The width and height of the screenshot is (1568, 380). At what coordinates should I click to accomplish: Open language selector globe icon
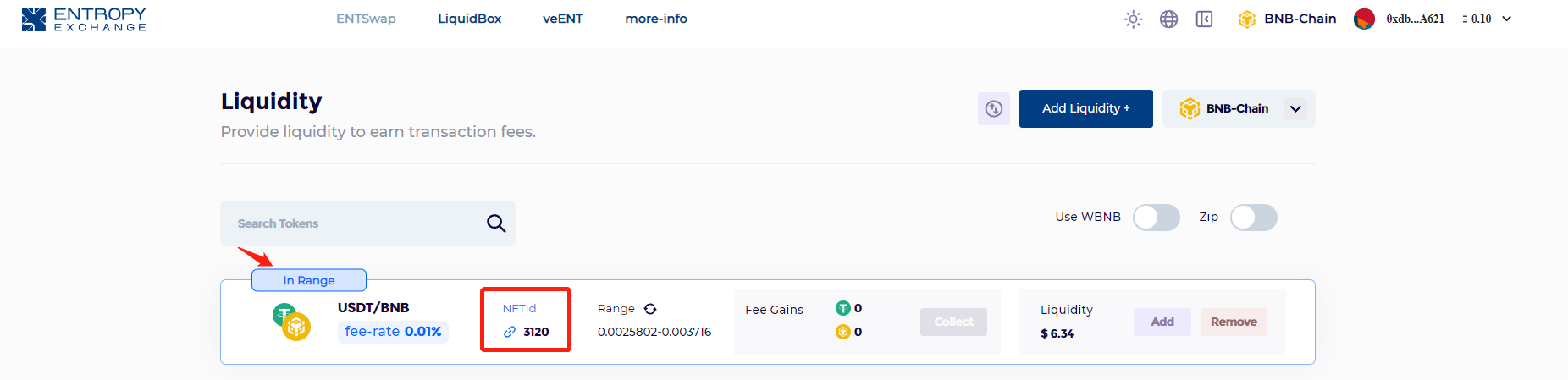pyautogui.click(x=1169, y=19)
